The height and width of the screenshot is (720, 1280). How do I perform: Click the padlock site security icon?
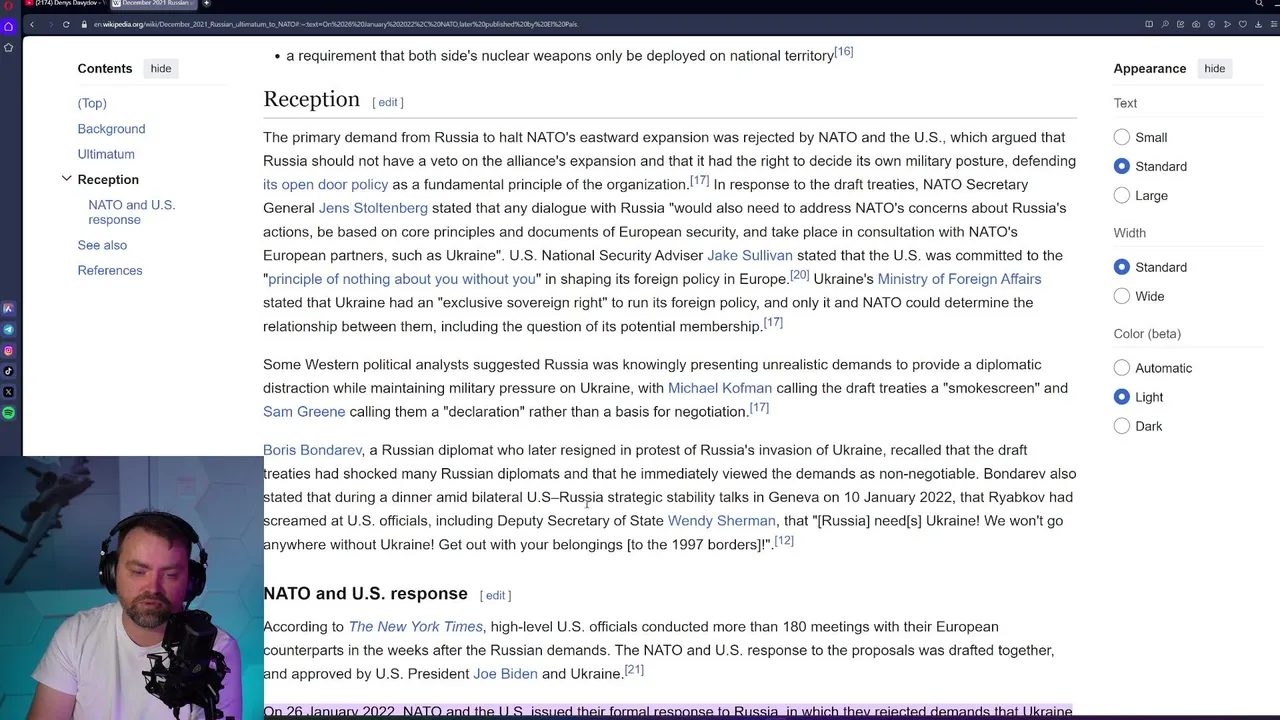click(x=84, y=24)
